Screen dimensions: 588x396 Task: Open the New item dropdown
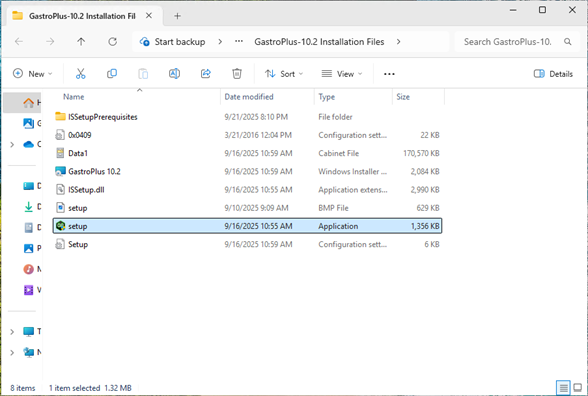click(x=32, y=74)
